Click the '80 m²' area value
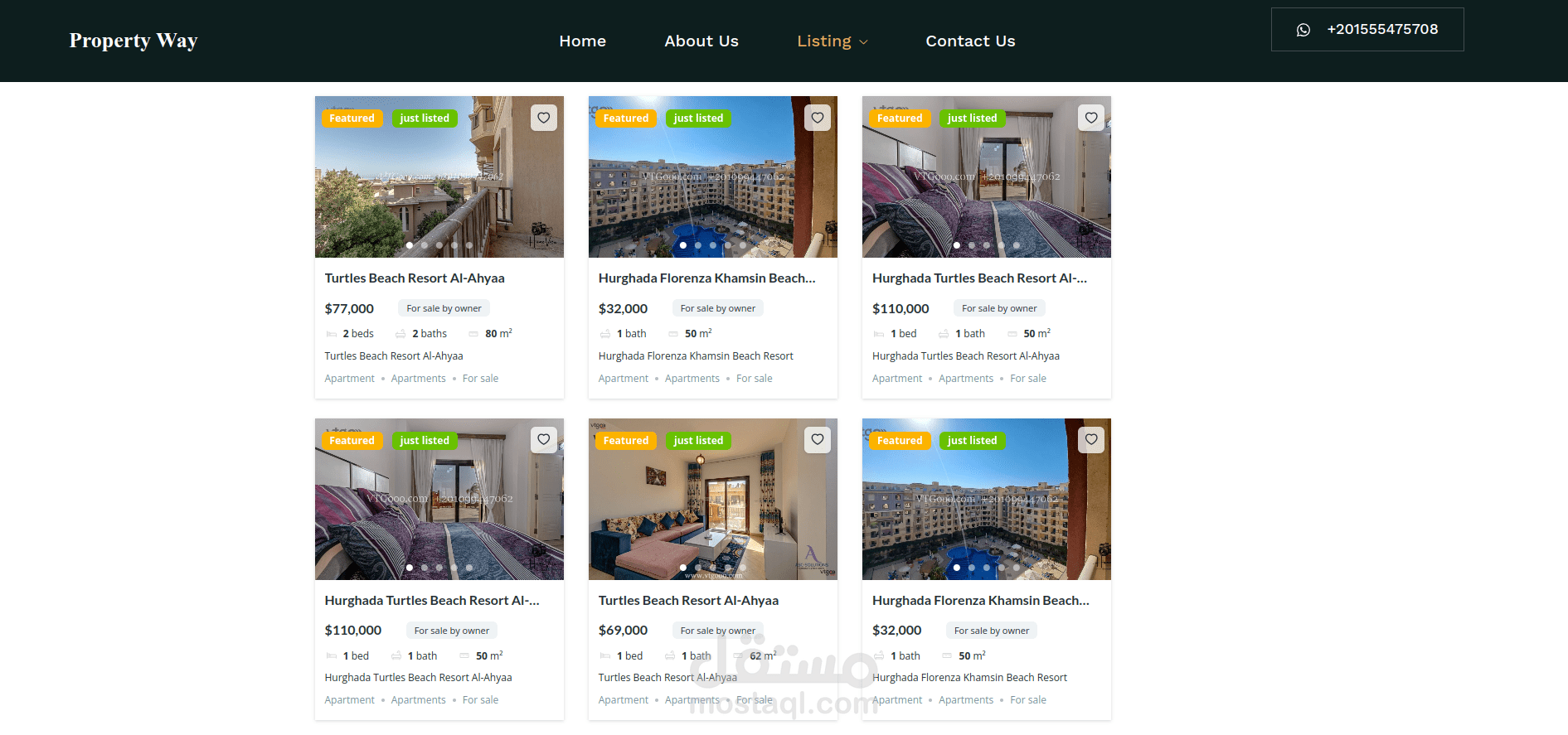This screenshot has height=735, width=1568. 498,334
